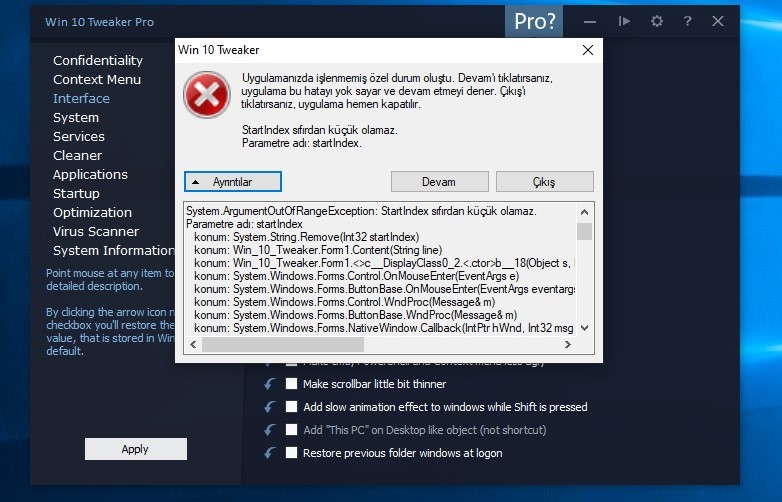Enable Restore previous folder windows at logon
This screenshot has height=502, width=782.
point(291,452)
